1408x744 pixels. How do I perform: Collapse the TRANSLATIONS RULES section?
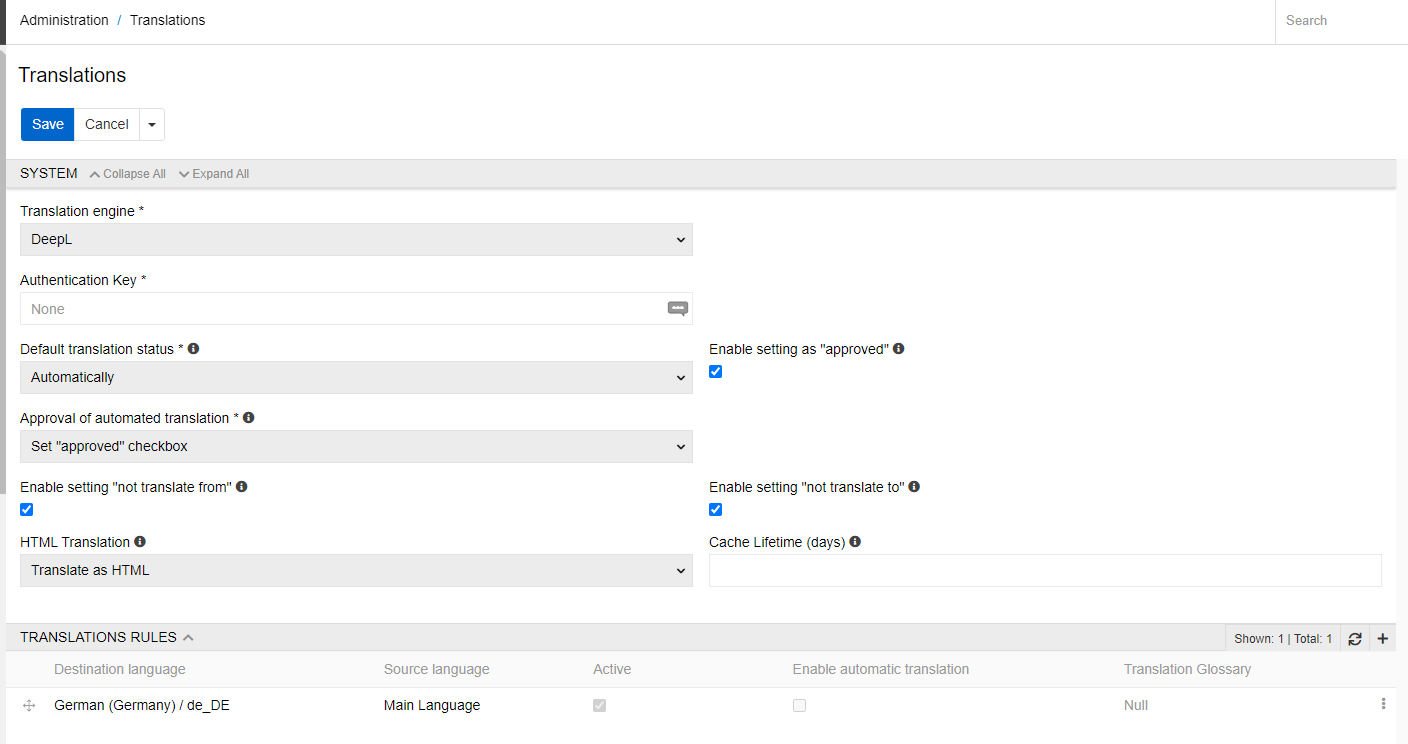pos(188,636)
